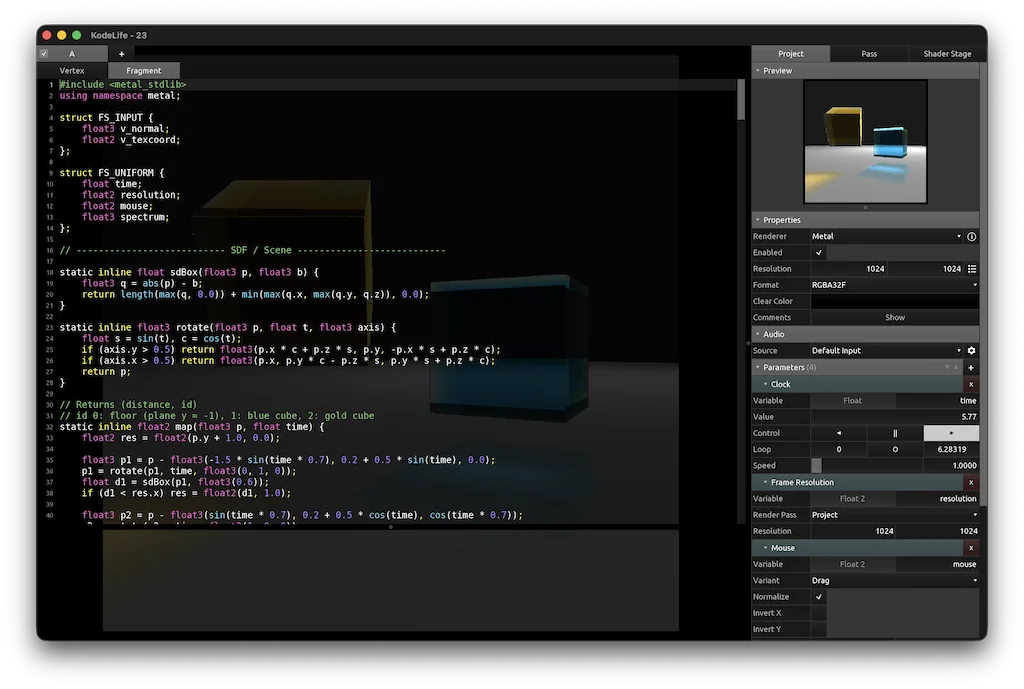Enable Invert X checkbox
This screenshot has width=1024, height=689.
[x=818, y=613]
